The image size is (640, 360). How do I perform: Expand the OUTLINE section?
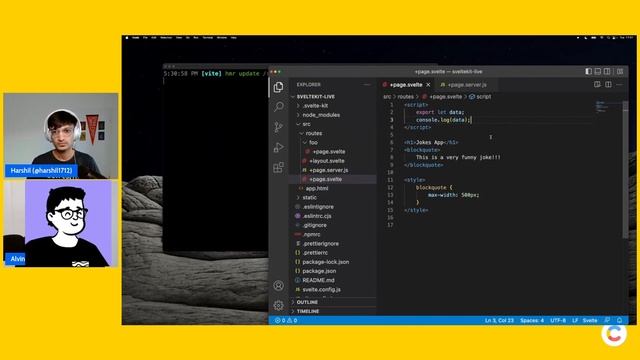tap(307, 302)
